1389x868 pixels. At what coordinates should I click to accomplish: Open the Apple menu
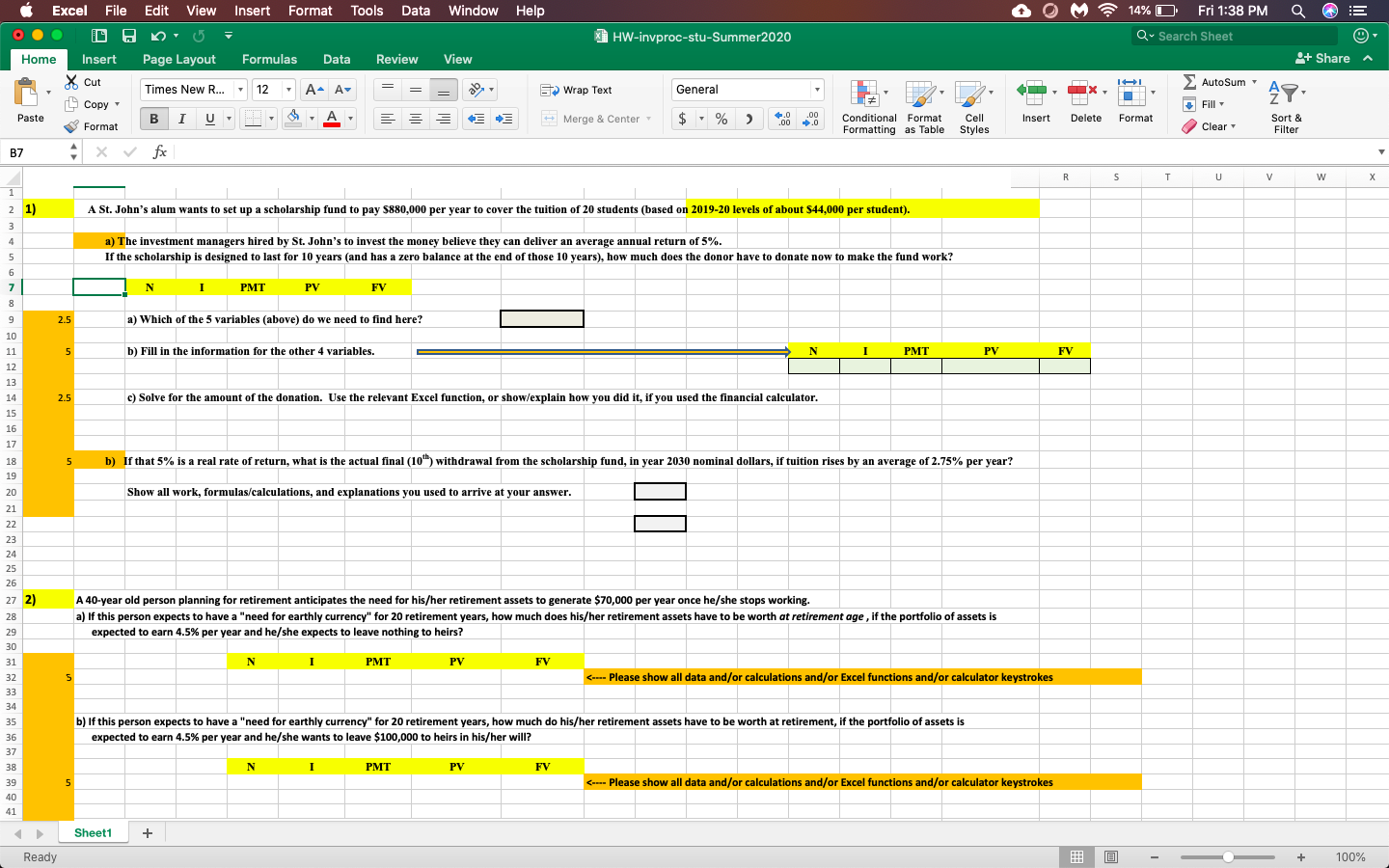(x=26, y=11)
